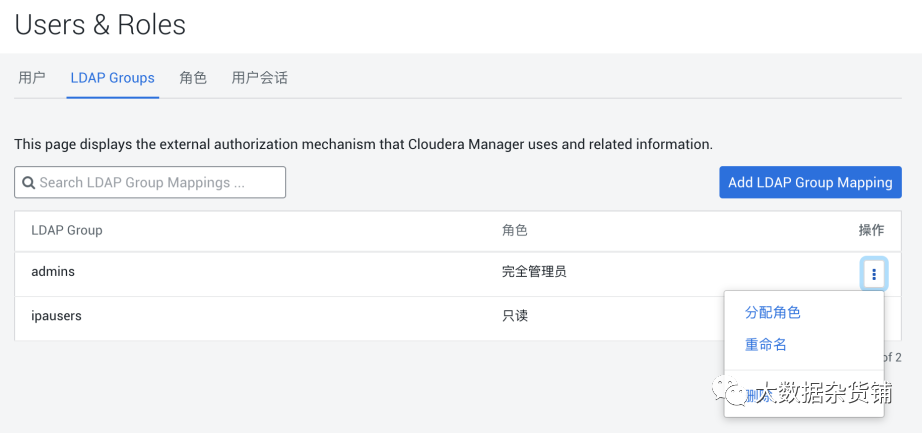Click the magnifier icon in search box

point(29,183)
